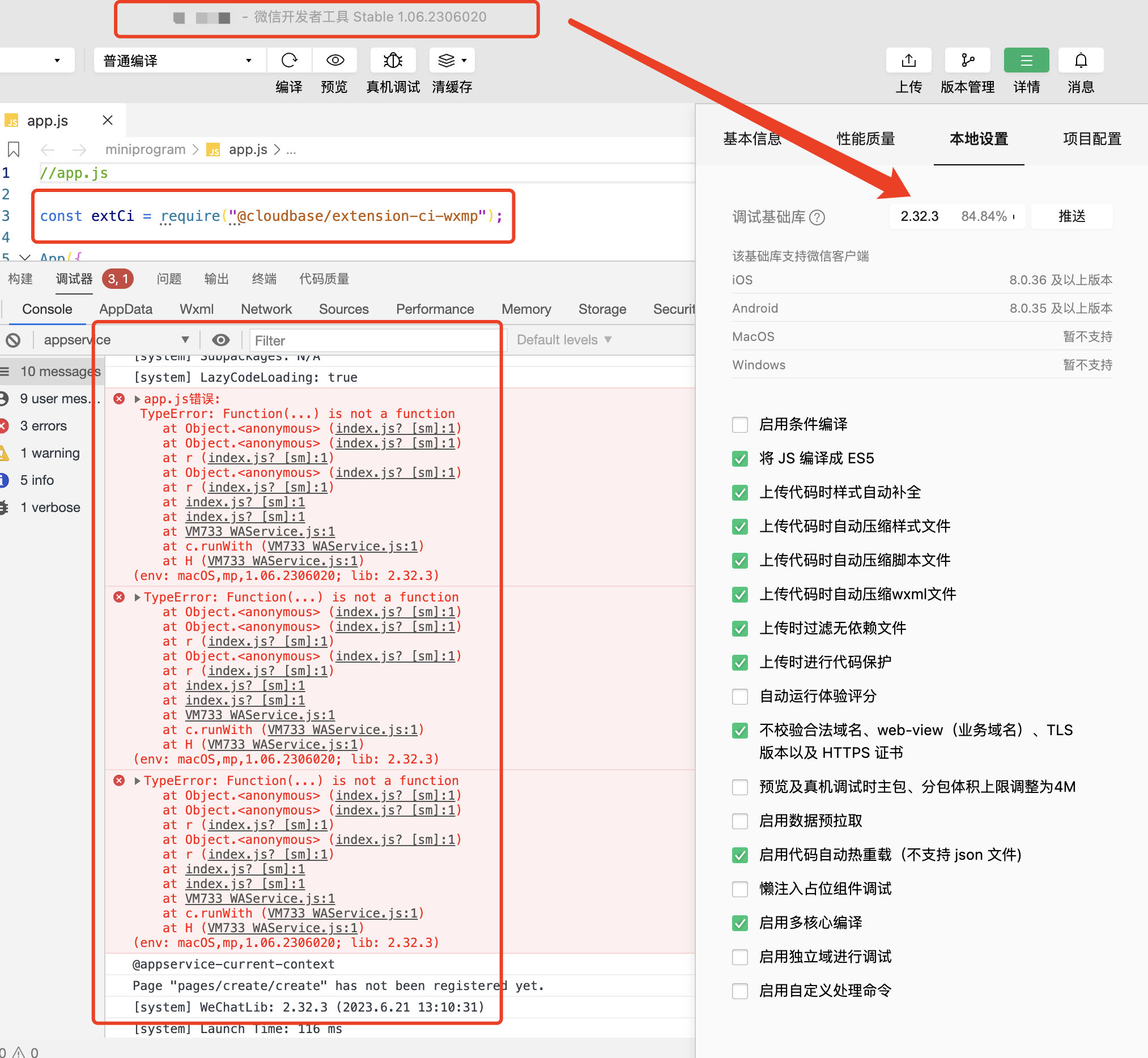Toggle console live expression eye icon
The image size is (1148, 1058).
pyautogui.click(x=220, y=340)
